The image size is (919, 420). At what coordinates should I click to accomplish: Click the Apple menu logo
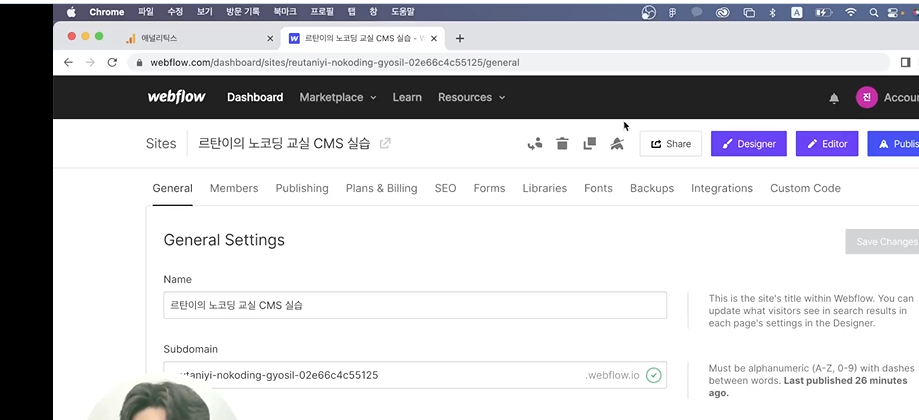tap(72, 12)
